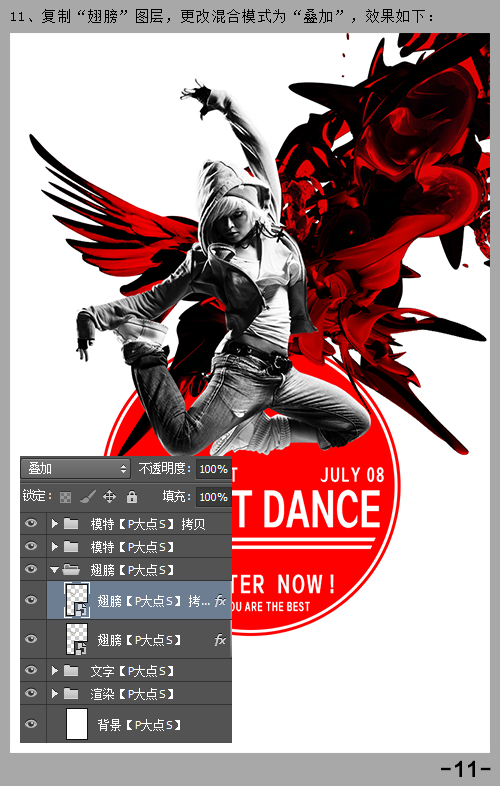
Task: Click the lock image pixels brush icon
Action: 87,497
